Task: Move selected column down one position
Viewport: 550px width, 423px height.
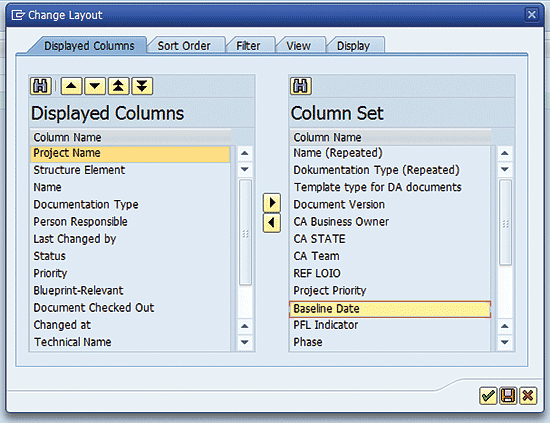Action: point(95,86)
